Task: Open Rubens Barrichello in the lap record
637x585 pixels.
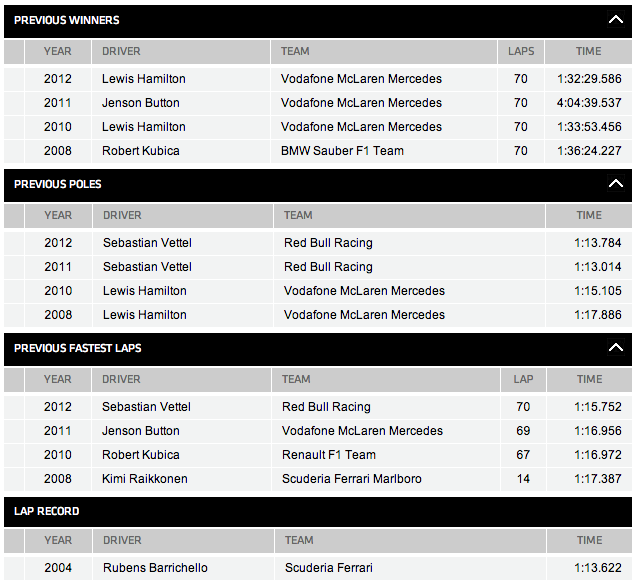Action: click(155, 568)
